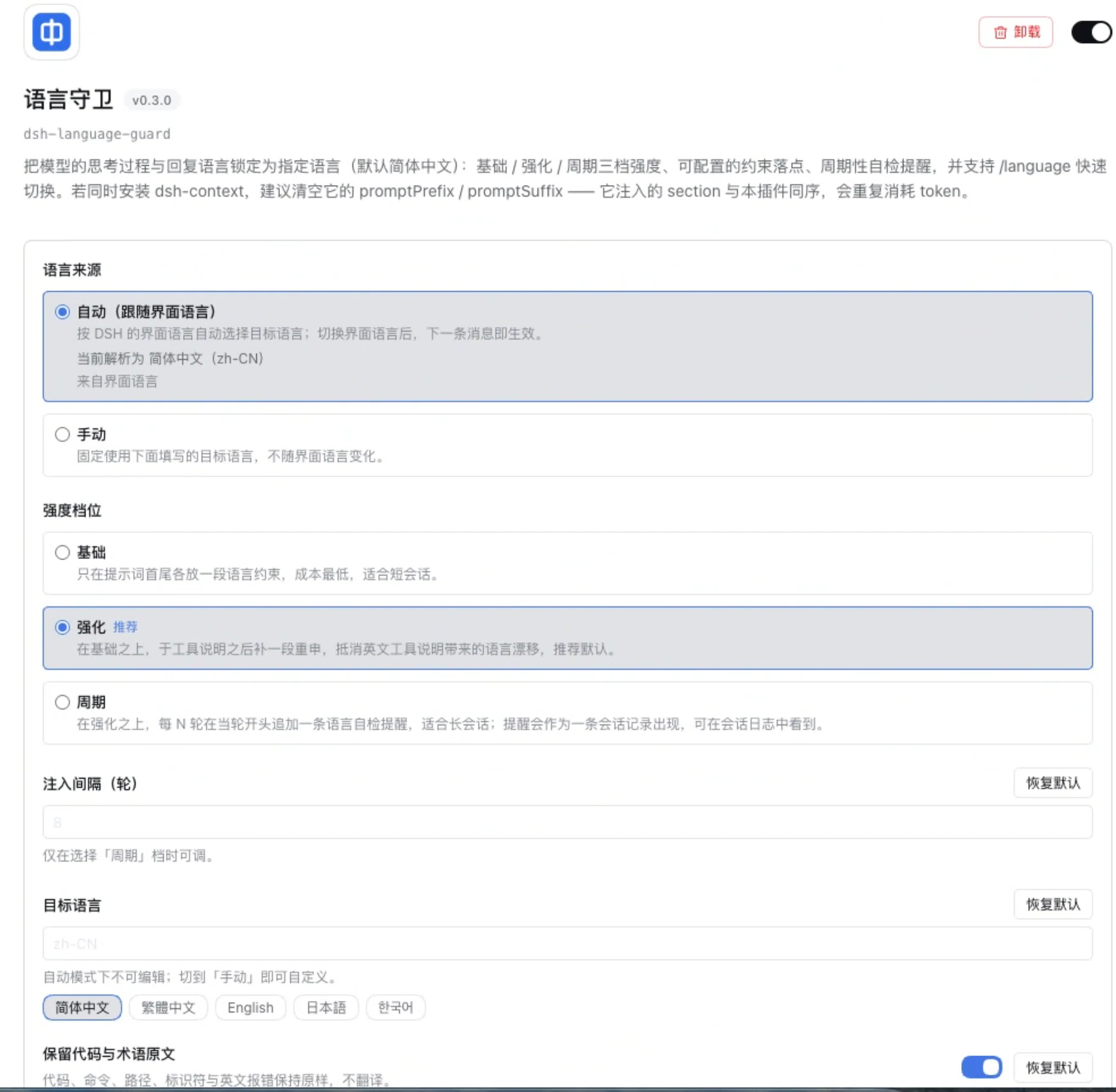Click the 语言来源 section heading
Image resolution: width=1116 pixels, height=1092 pixels.
pyautogui.click(x=72, y=270)
